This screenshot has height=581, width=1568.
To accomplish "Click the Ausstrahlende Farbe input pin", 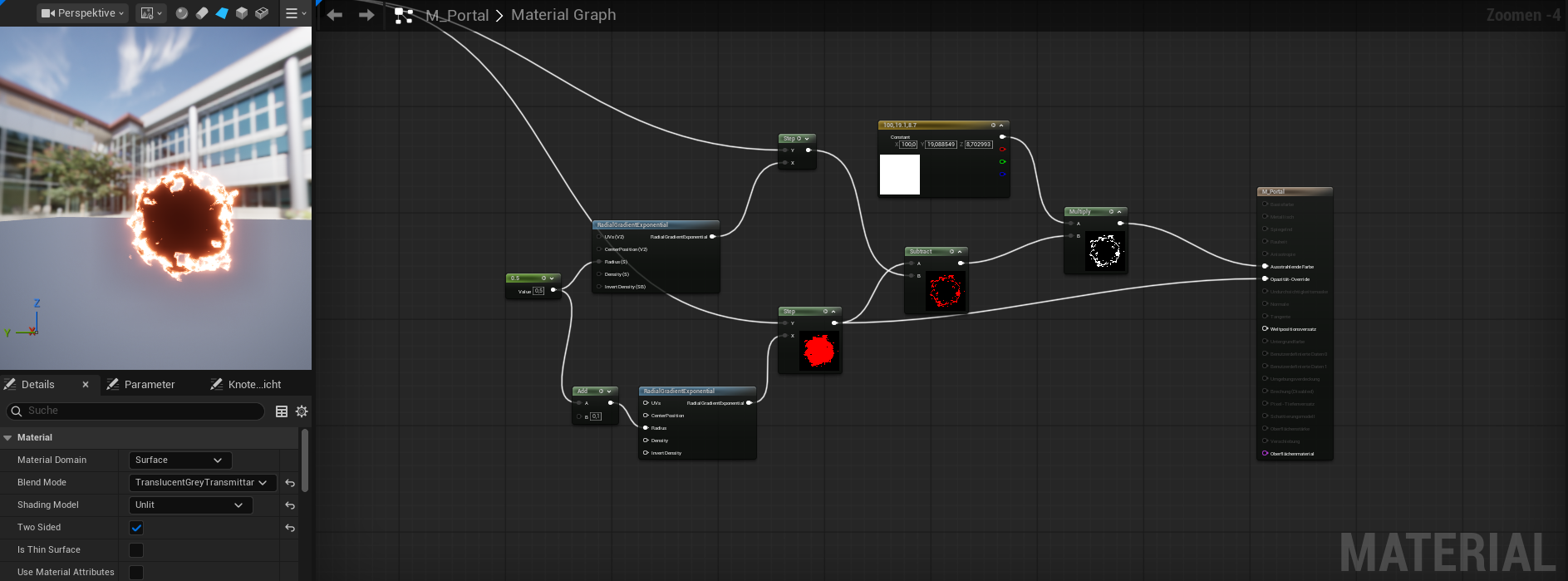I will click(x=1266, y=266).
